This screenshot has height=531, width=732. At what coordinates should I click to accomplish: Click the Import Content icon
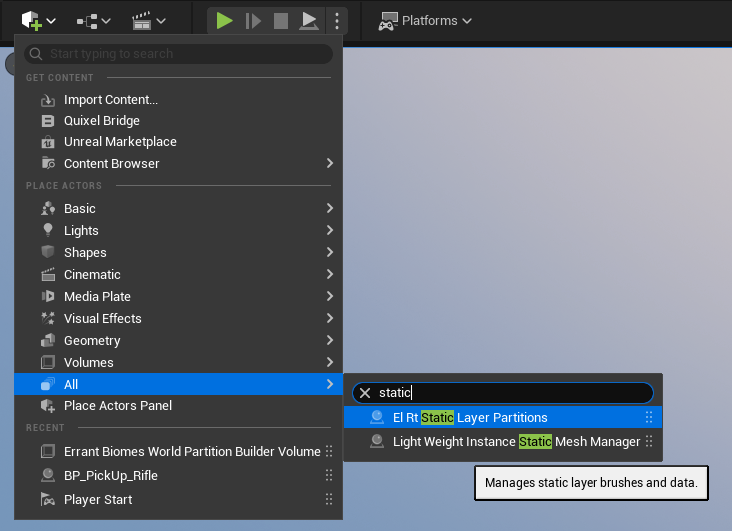48,100
